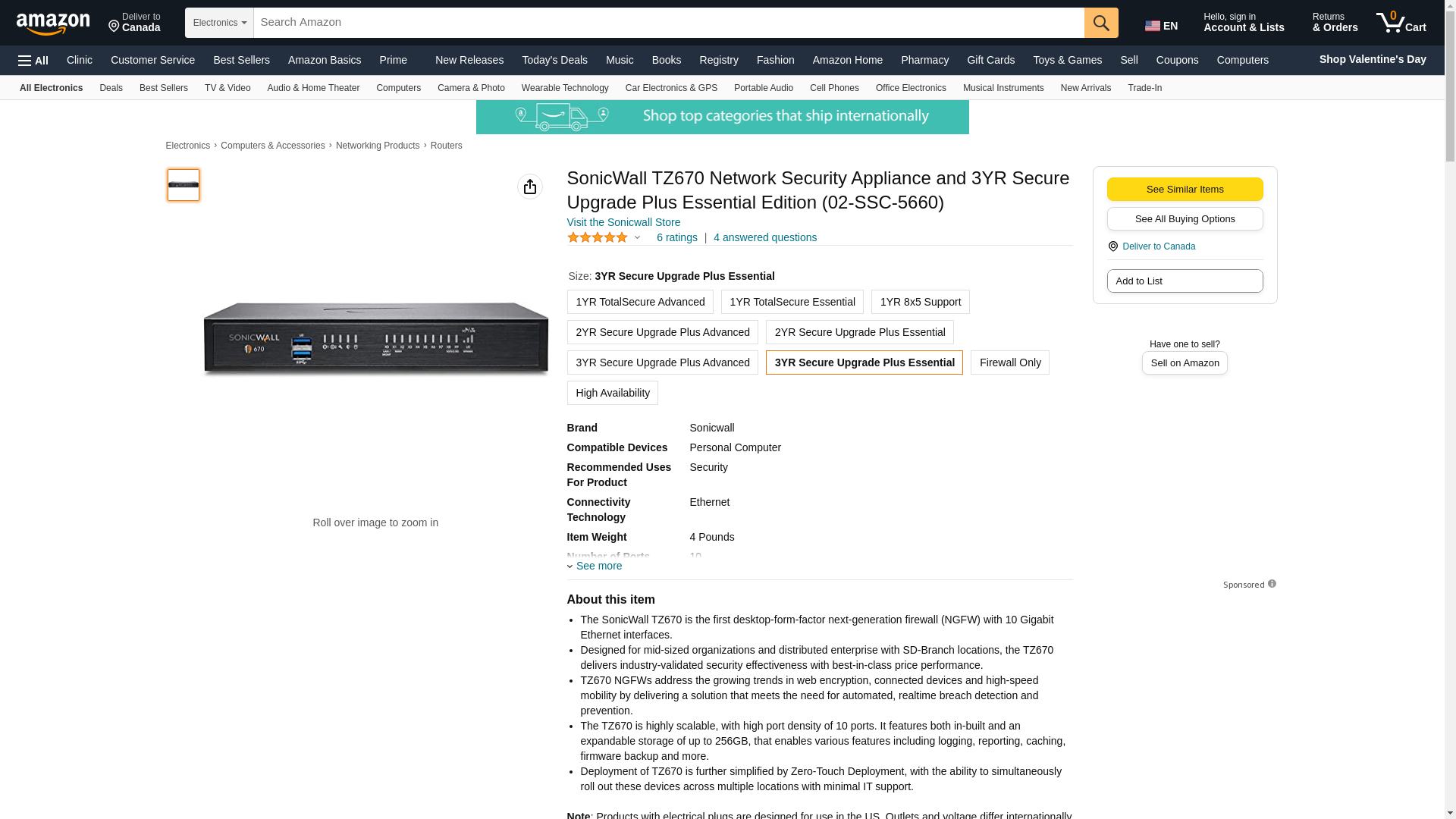The image size is (1456, 819).
Task: Expand the star ratings dropdown arrow
Action: tap(637, 237)
